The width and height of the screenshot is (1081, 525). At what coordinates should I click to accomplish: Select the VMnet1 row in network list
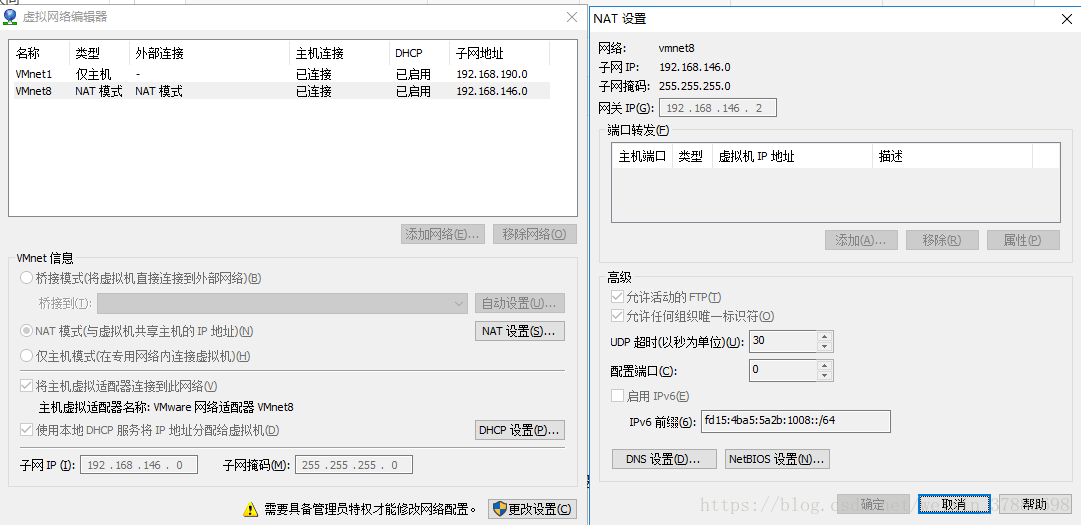click(282, 74)
